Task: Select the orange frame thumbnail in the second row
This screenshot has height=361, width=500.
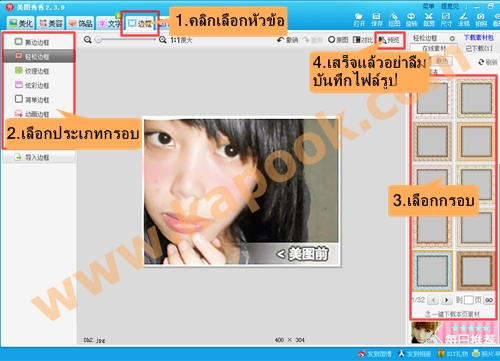Action: click(476, 141)
